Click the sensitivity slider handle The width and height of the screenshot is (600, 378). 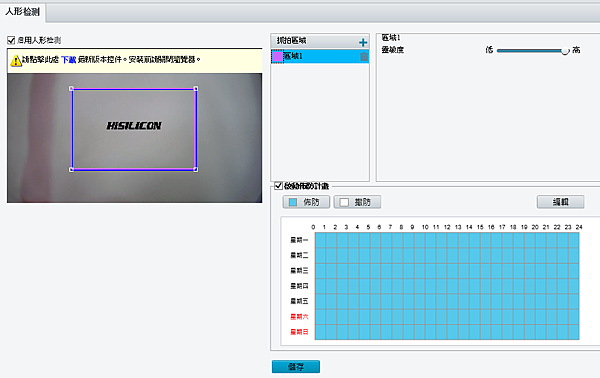coord(565,51)
